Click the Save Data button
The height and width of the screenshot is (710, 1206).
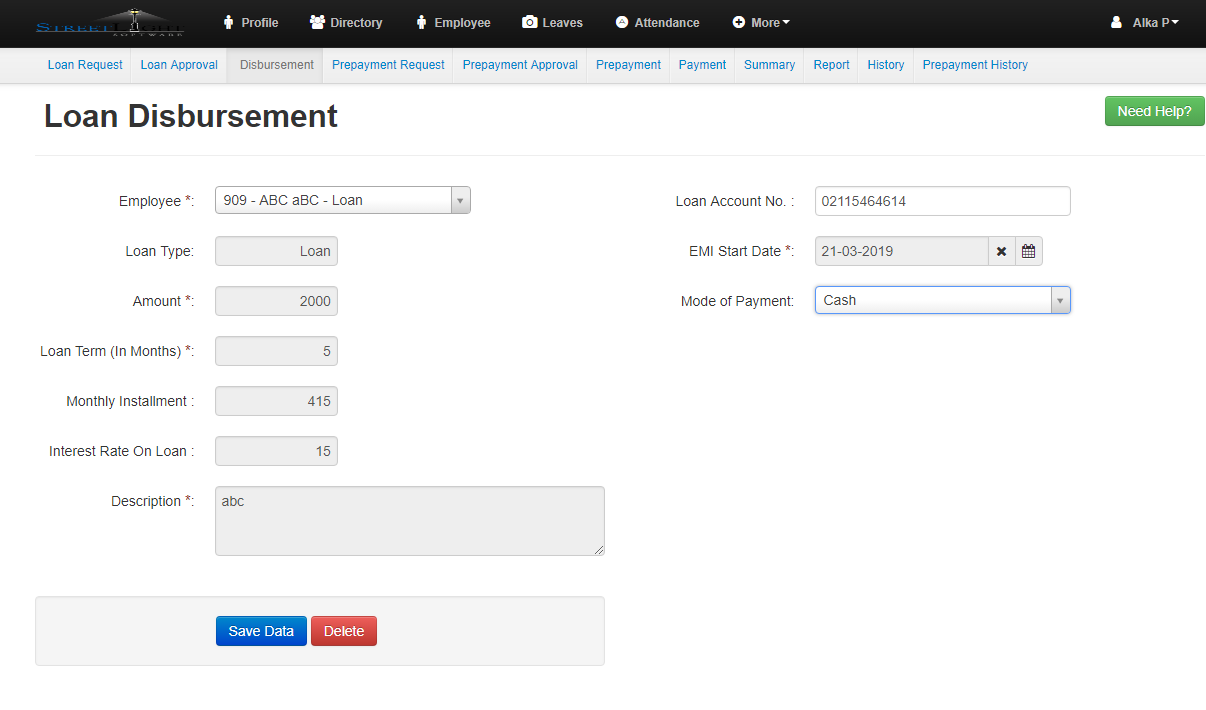coord(261,631)
